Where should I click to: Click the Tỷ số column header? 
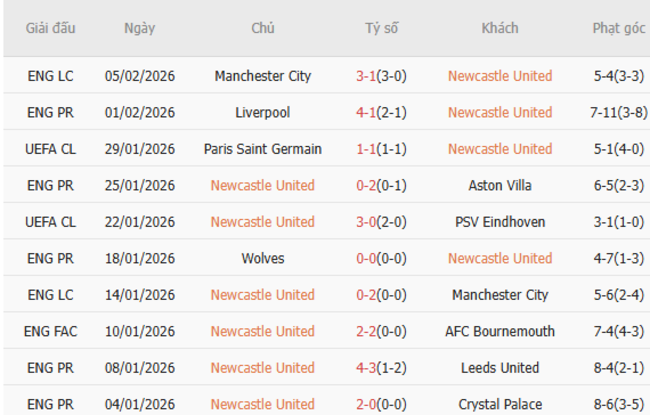point(381,28)
